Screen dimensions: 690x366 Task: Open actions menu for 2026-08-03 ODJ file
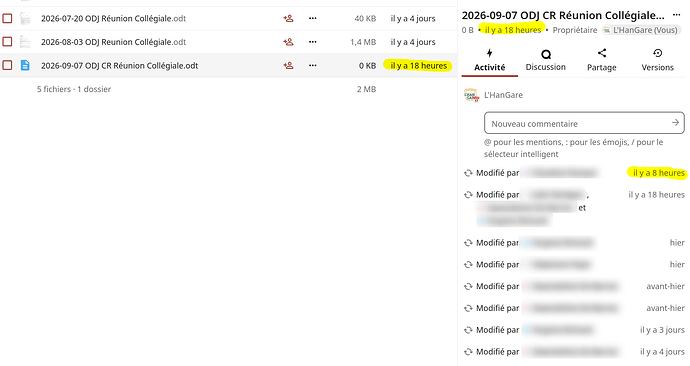[312, 42]
